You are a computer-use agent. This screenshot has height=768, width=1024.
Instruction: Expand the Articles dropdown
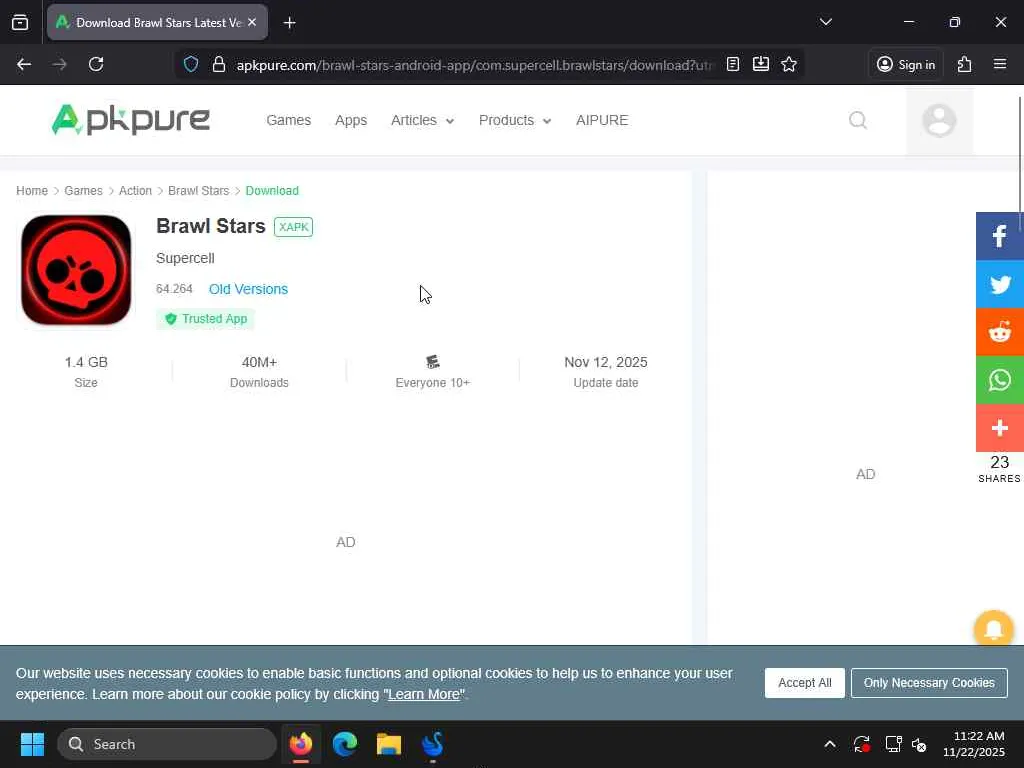pos(423,120)
